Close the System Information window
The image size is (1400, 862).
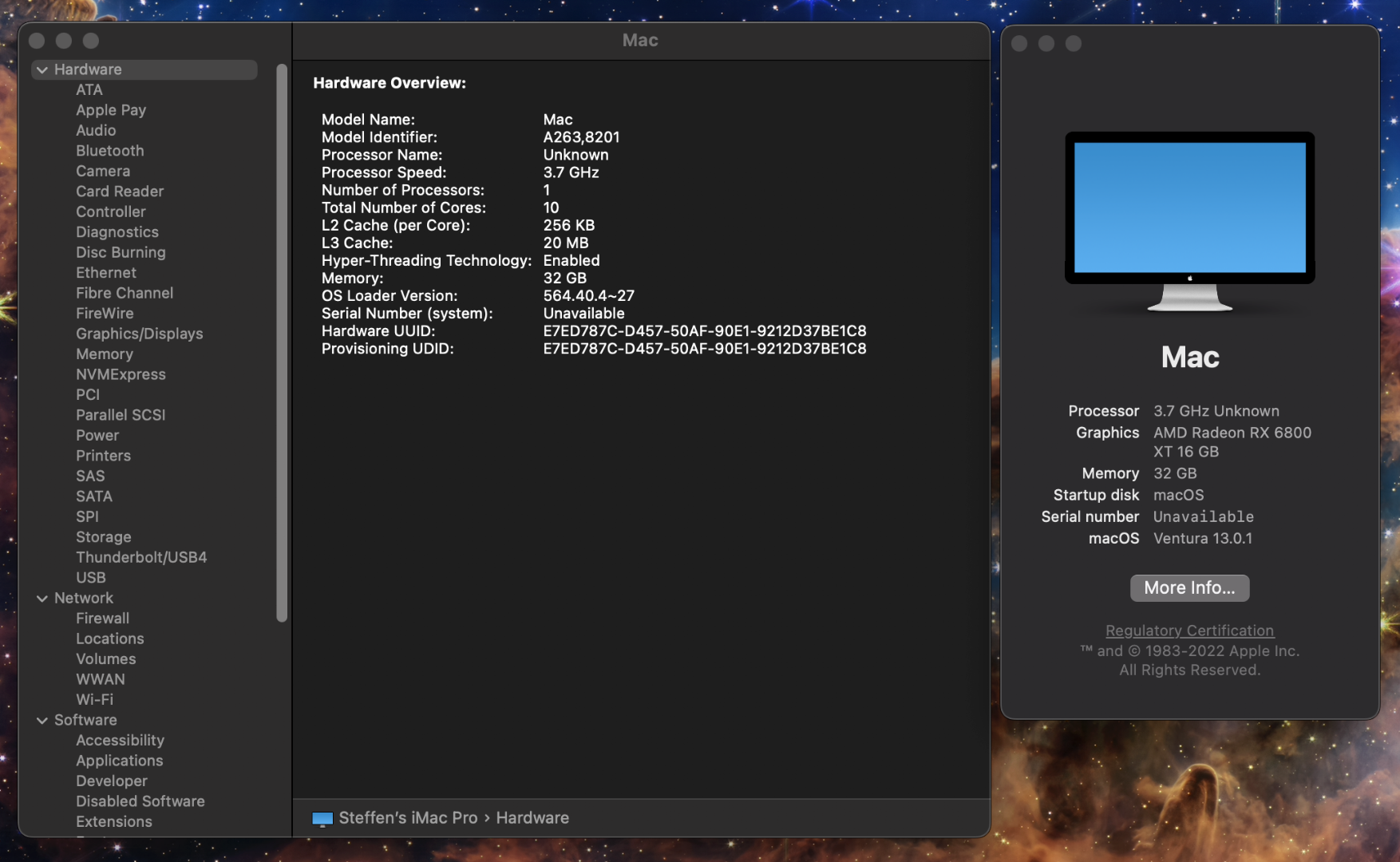[x=37, y=42]
